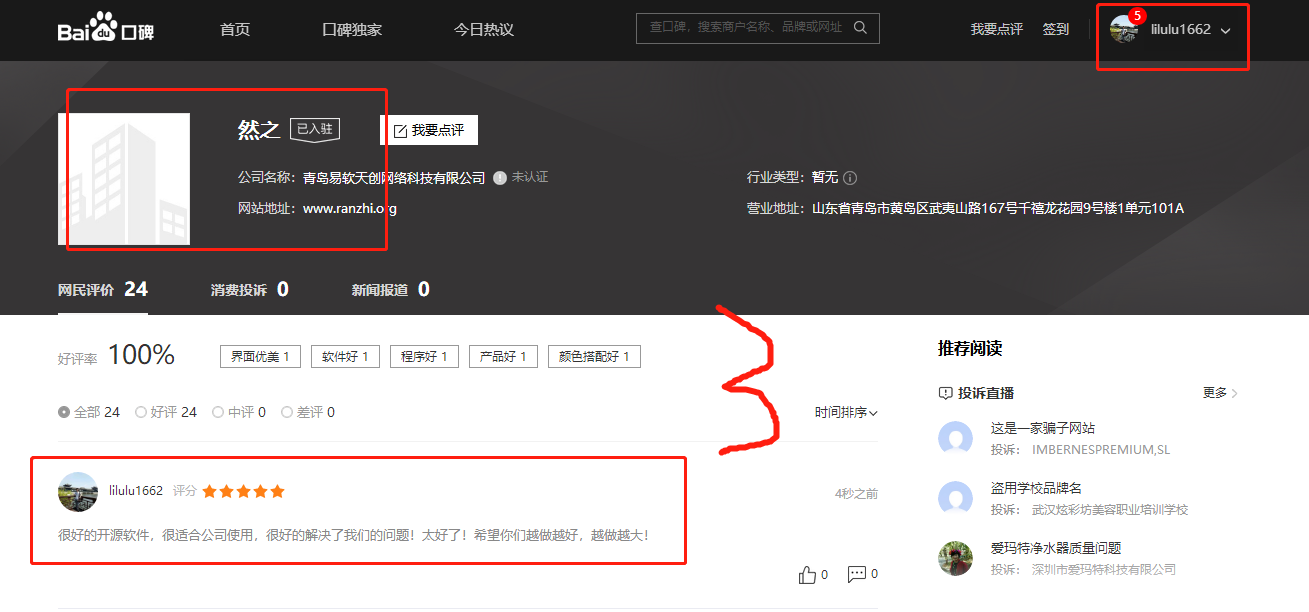Click the 未认证 warning icon
The image size is (1309, 612).
click(500, 178)
